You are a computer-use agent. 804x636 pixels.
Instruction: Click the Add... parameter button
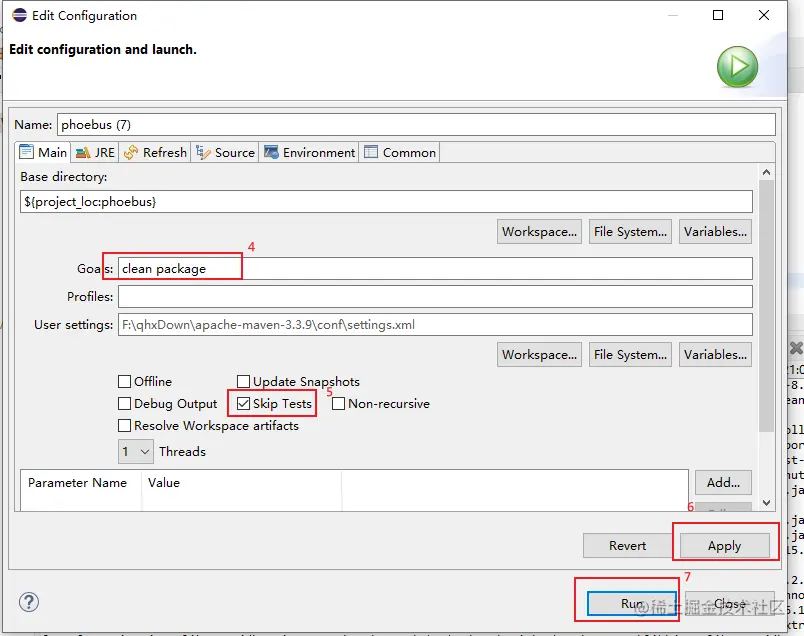723,483
